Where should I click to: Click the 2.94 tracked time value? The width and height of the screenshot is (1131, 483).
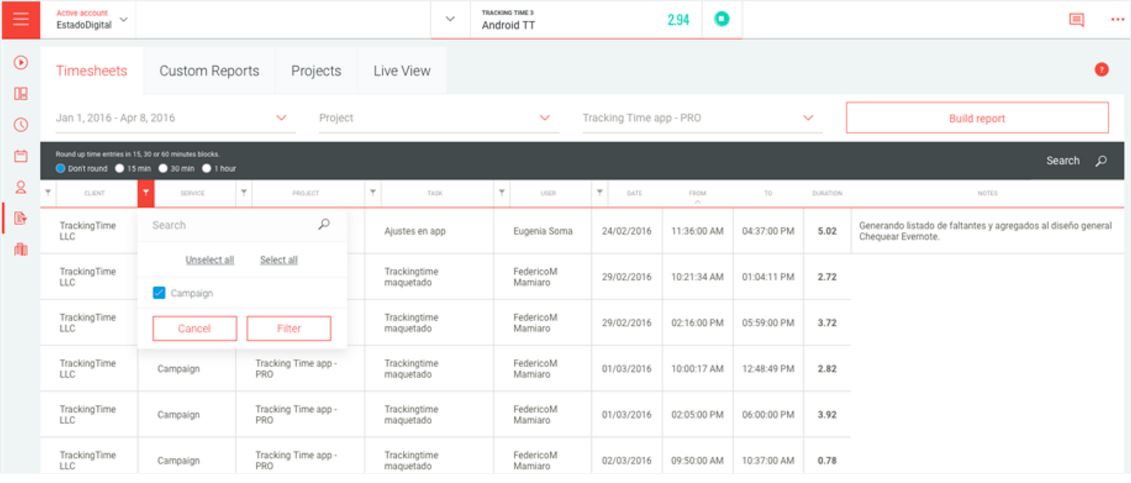pos(678,20)
